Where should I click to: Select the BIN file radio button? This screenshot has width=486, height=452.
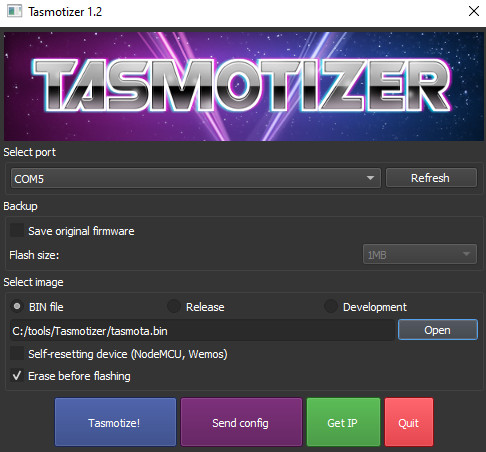pyautogui.click(x=17, y=306)
